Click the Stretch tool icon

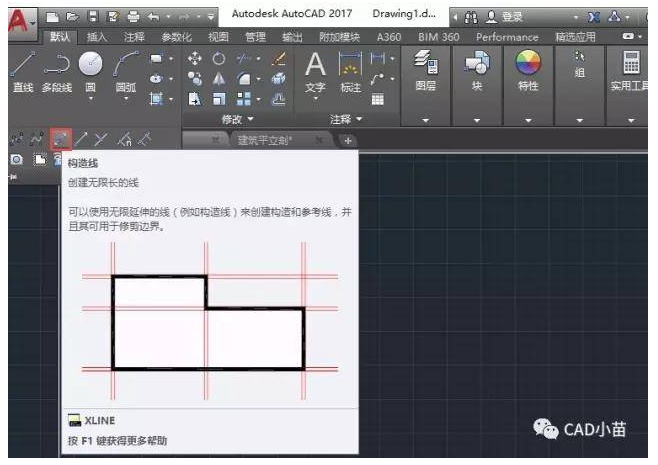pos(195,99)
